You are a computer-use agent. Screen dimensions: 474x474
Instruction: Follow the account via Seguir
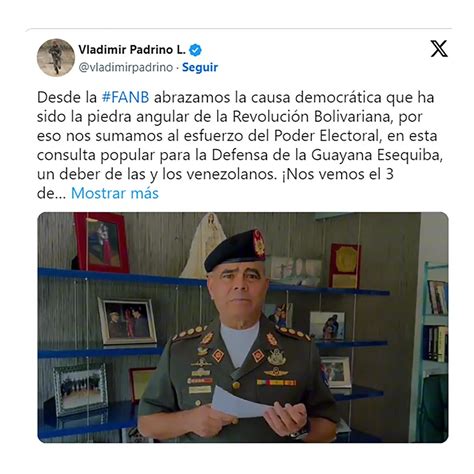pyautogui.click(x=200, y=67)
